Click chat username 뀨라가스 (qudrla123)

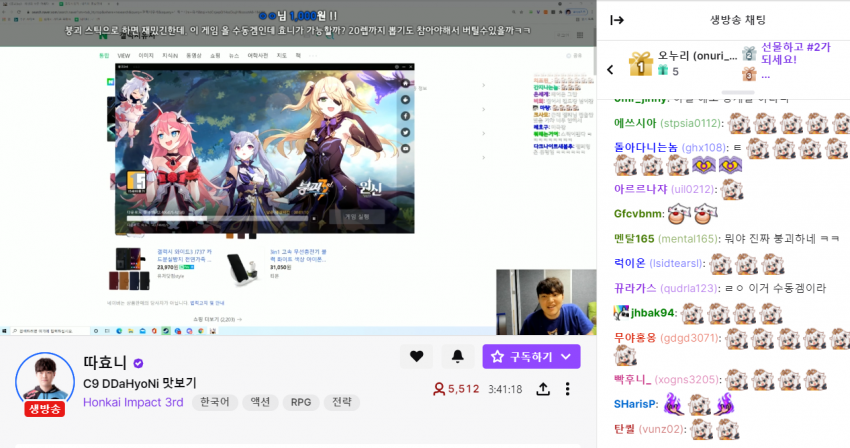coord(664,288)
